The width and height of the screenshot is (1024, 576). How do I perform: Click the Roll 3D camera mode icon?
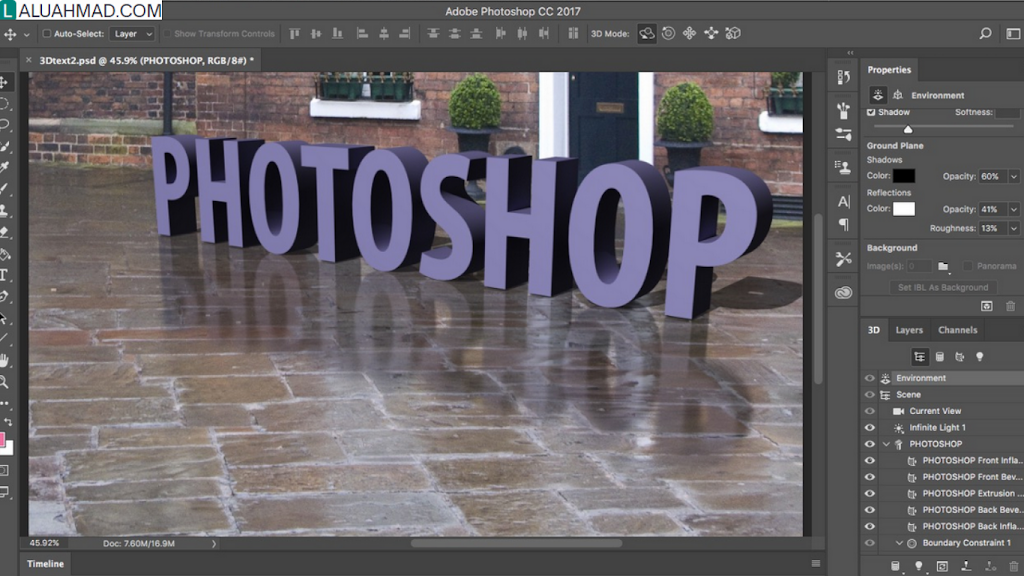point(668,33)
